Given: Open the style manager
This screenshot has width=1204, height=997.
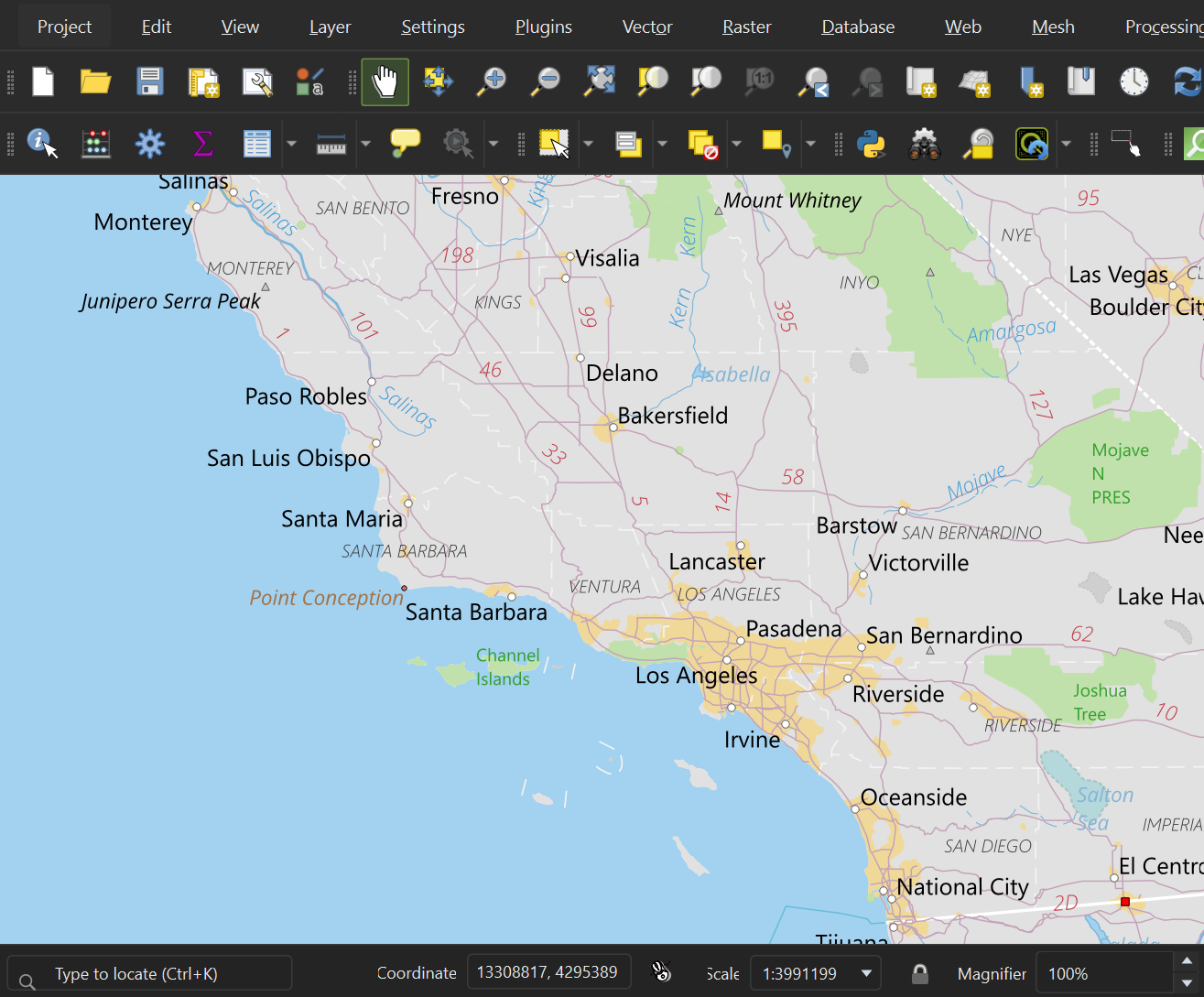Looking at the screenshot, I should (309, 81).
